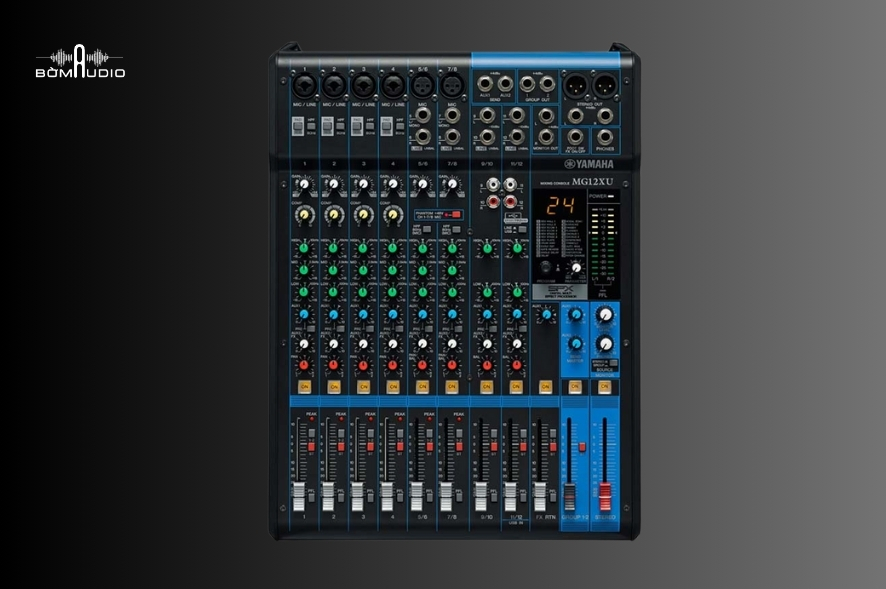886x589 pixels.
Task: Click the channel 4 fader cap
Action: 387,497
